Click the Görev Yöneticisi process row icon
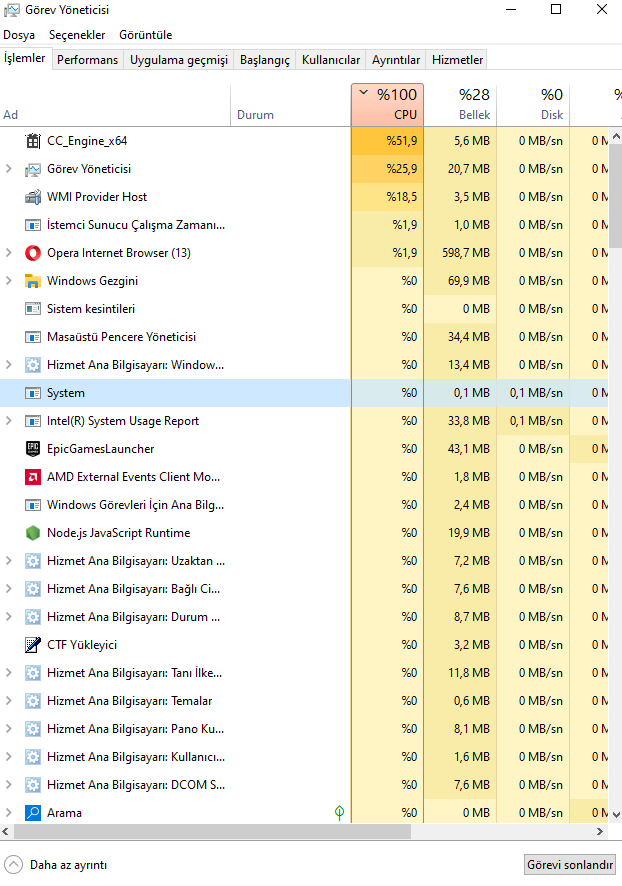 point(33,169)
